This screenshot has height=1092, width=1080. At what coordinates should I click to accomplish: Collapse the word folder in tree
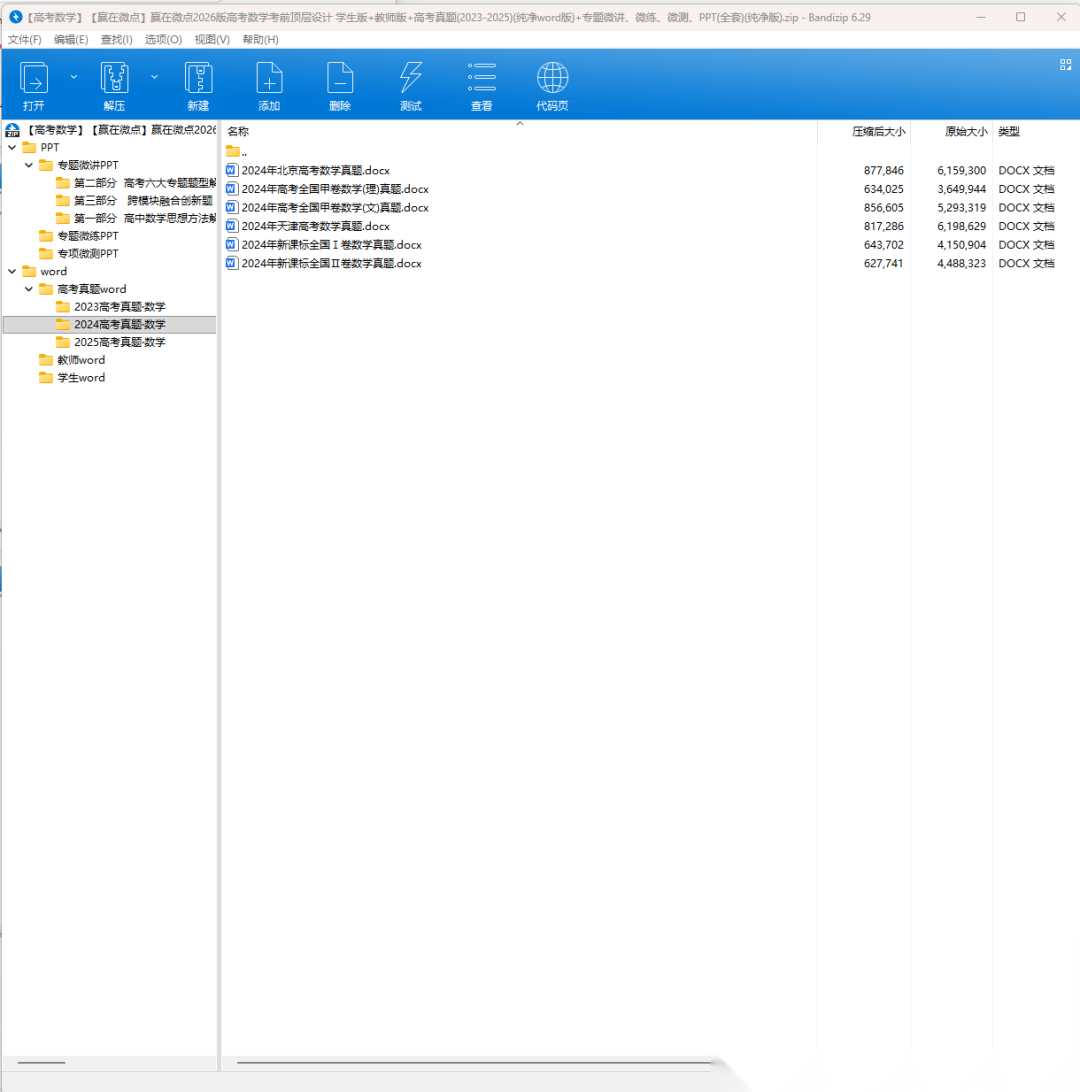(12, 271)
